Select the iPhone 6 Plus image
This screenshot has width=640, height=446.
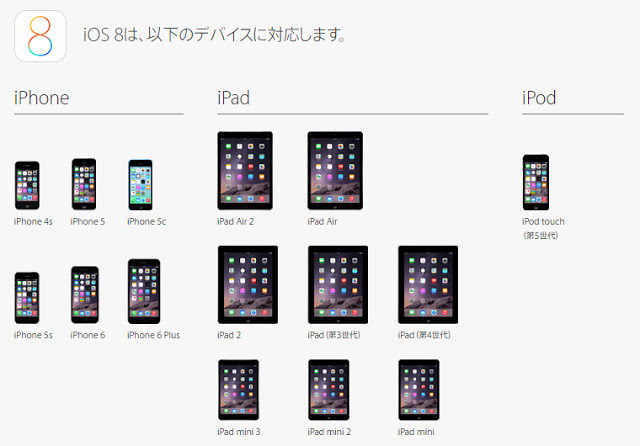[x=144, y=291]
